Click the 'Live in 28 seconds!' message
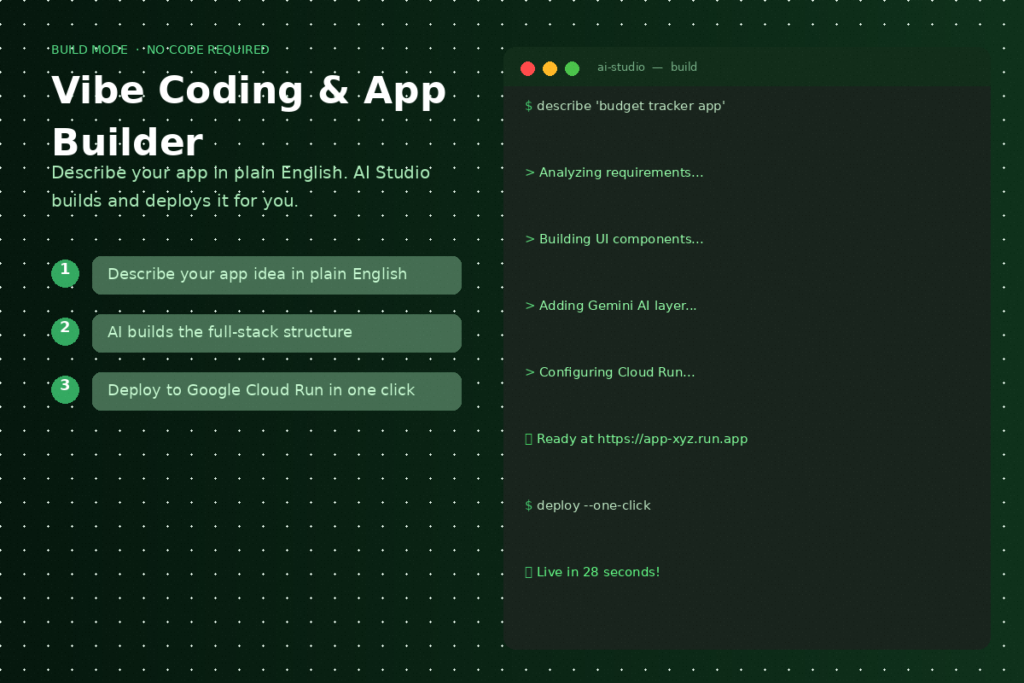This screenshot has height=683, width=1024. 593,571
